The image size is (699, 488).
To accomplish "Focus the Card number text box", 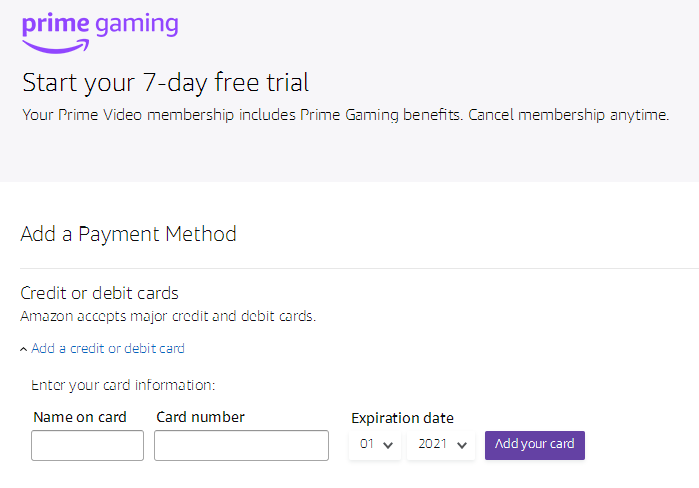I will (x=241, y=445).
